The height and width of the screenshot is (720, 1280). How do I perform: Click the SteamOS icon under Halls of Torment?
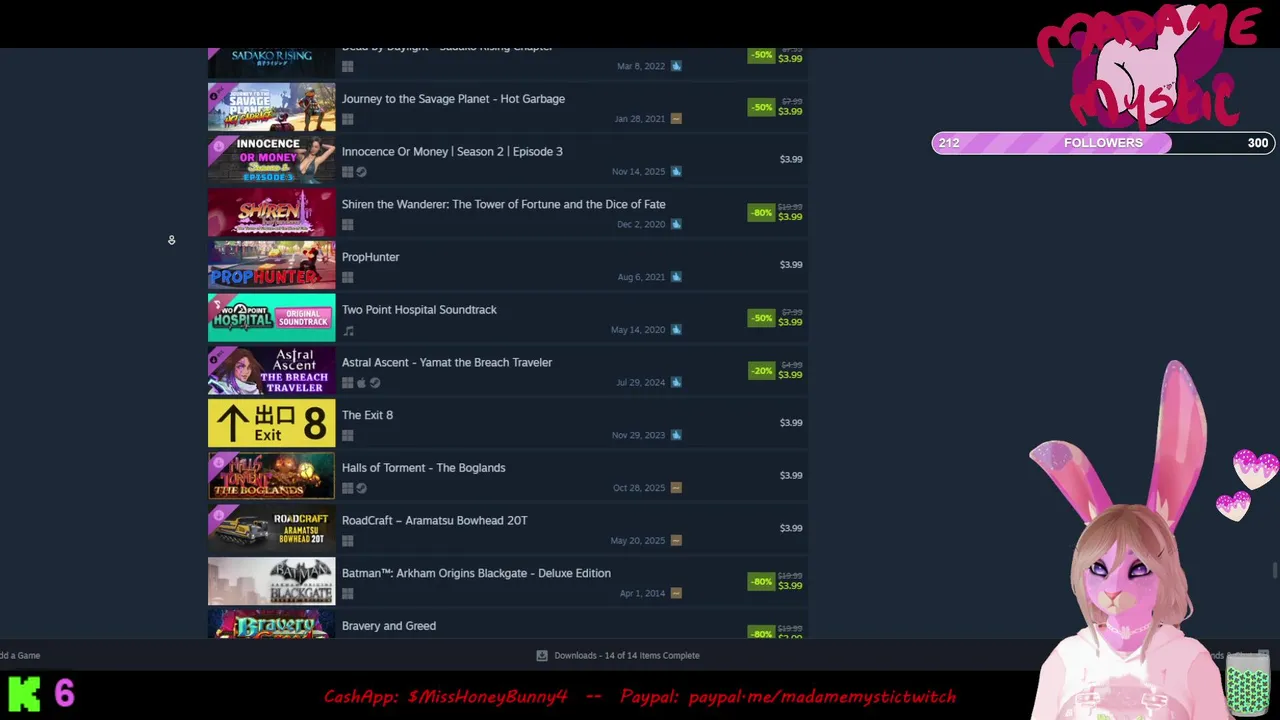coord(361,489)
